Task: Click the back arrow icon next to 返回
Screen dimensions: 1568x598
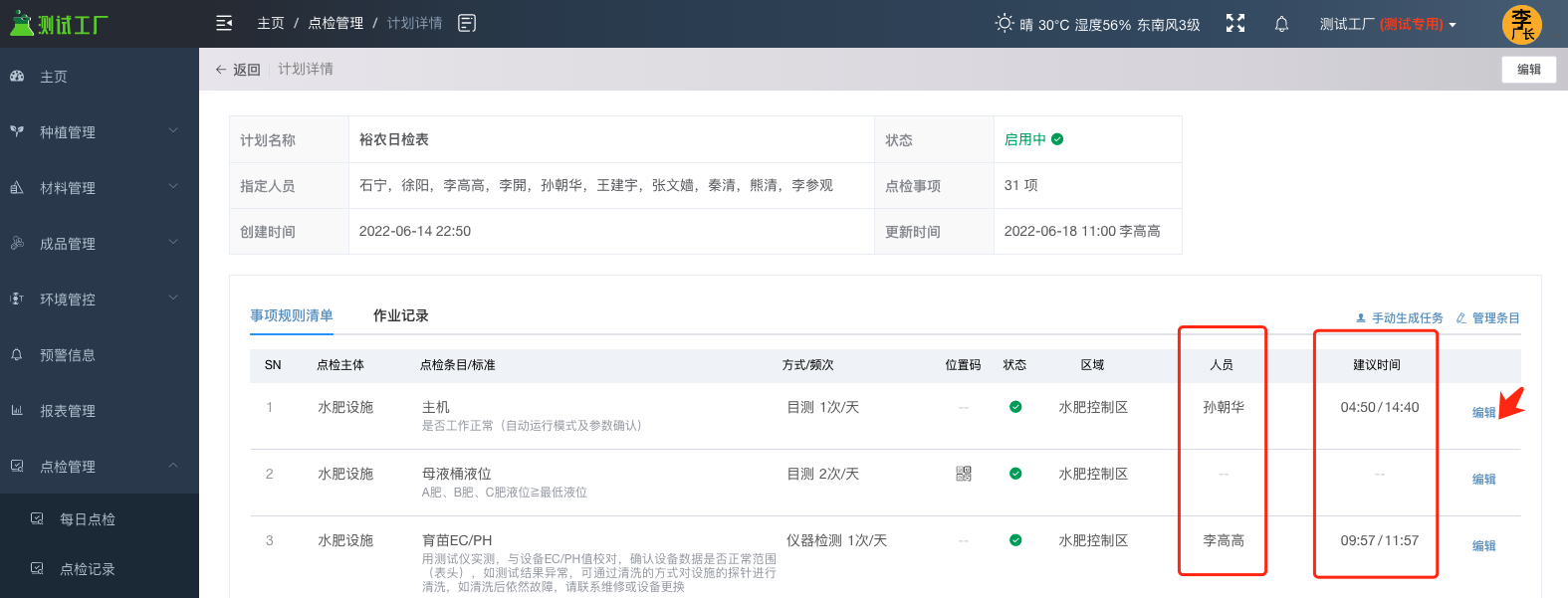Action: pos(221,70)
